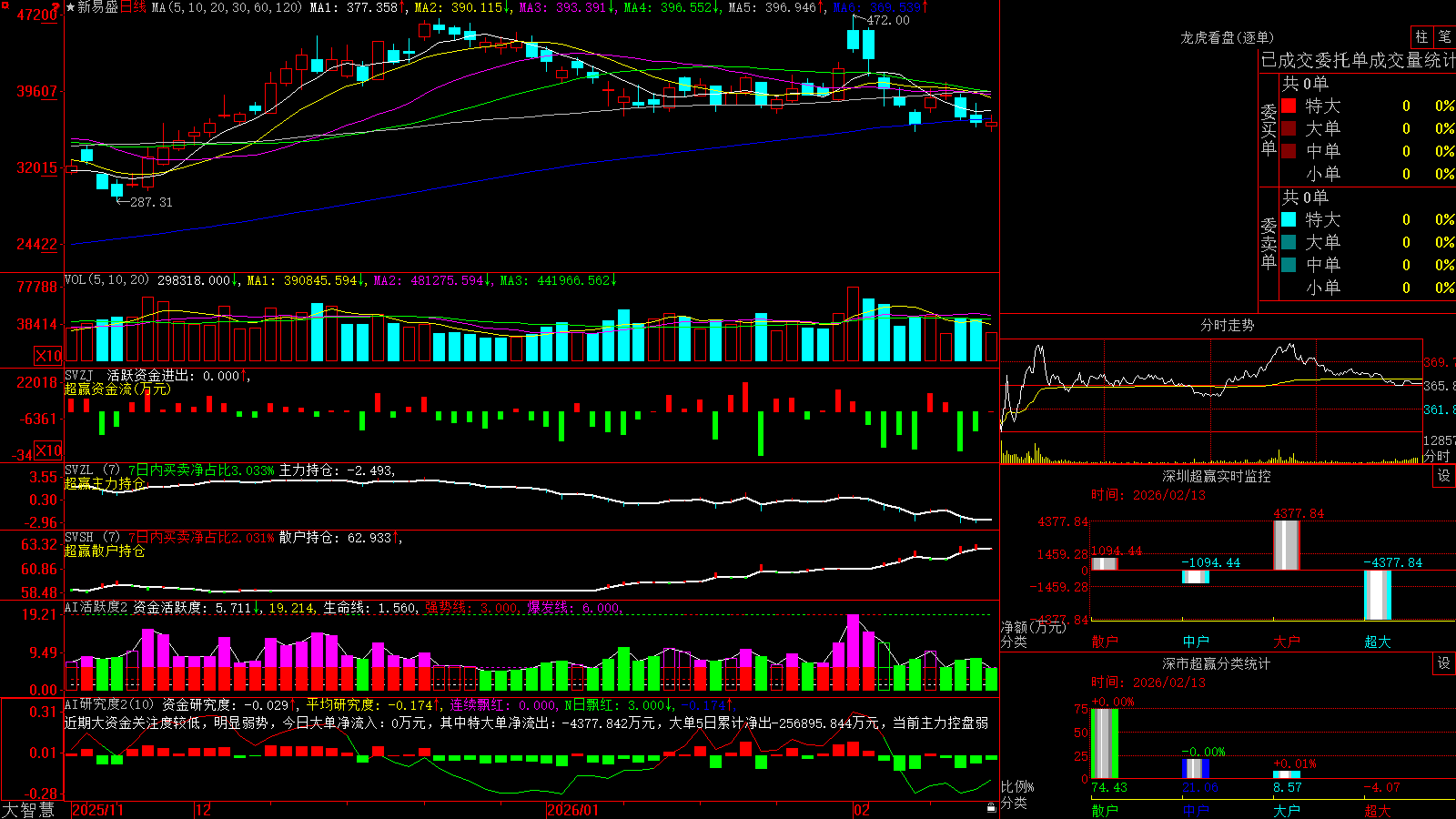Click the red question mark icon near 47200

pyautogui.click(x=56, y=8)
